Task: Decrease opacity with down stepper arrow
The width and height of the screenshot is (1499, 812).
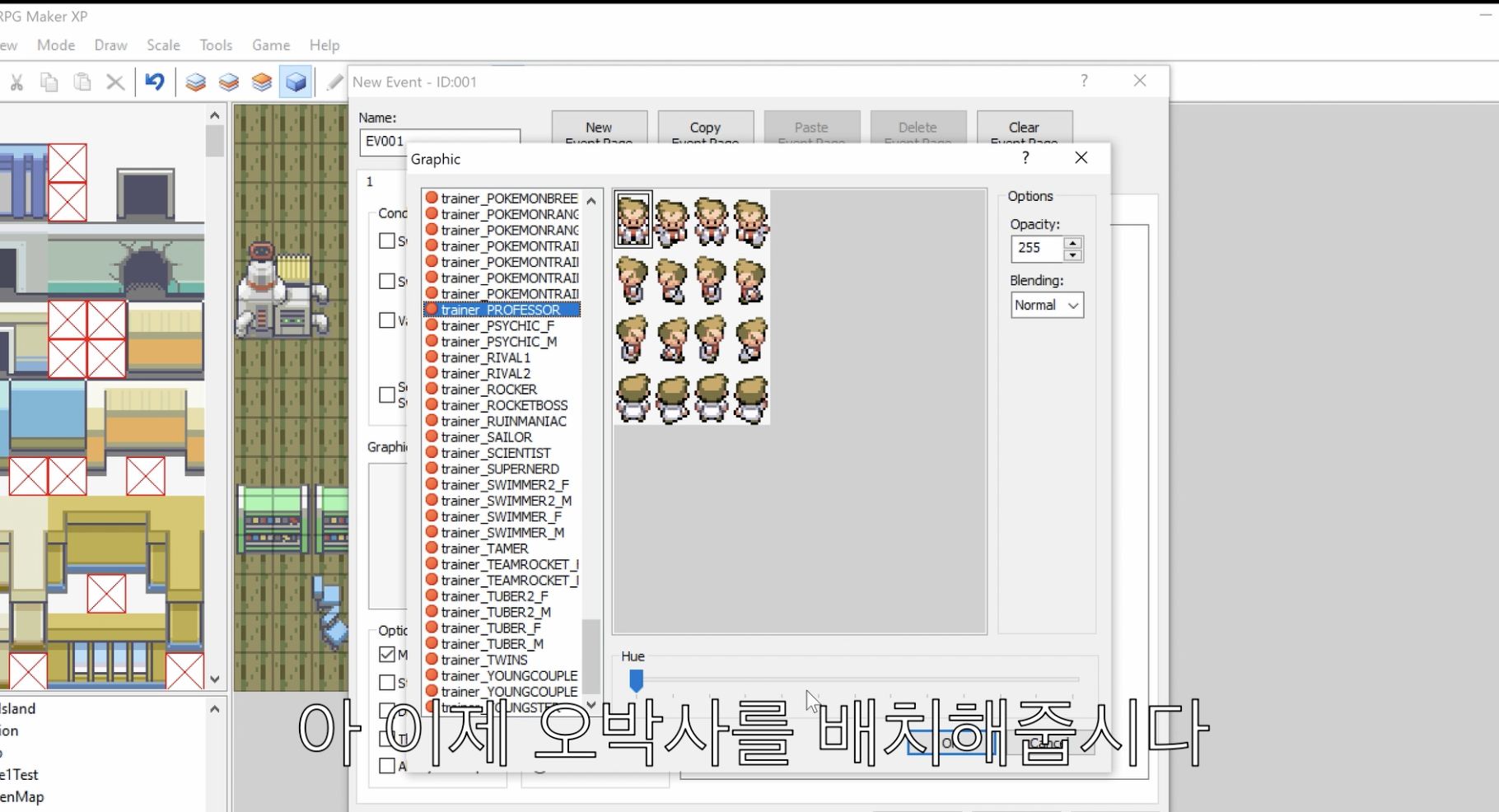Action: tap(1072, 255)
